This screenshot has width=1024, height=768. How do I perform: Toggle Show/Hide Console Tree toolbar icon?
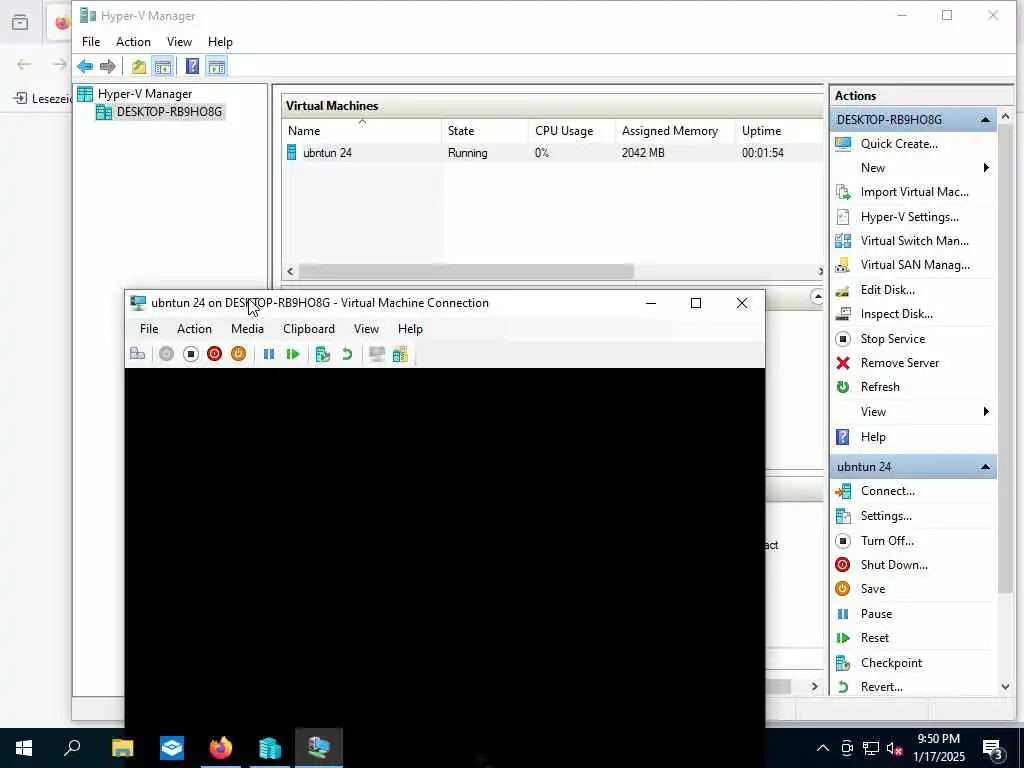[x=163, y=67]
